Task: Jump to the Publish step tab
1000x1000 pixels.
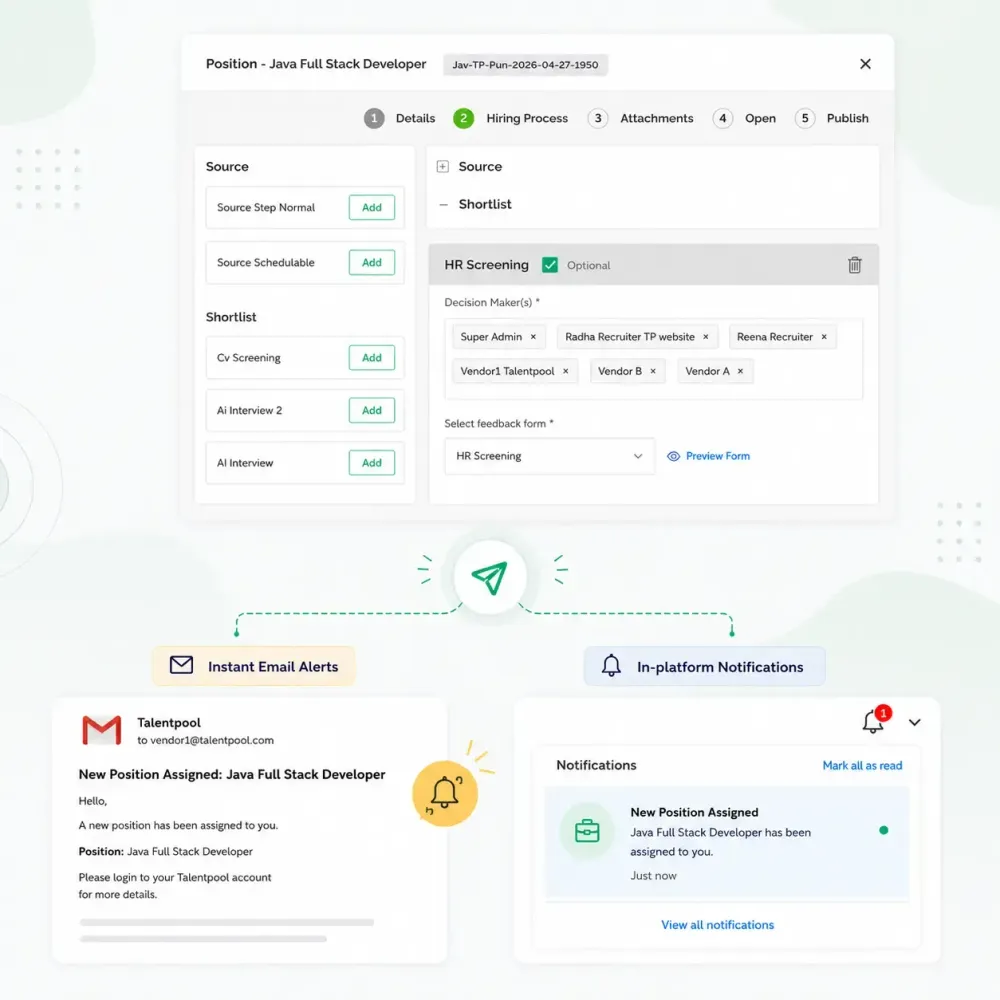Action: (847, 118)
